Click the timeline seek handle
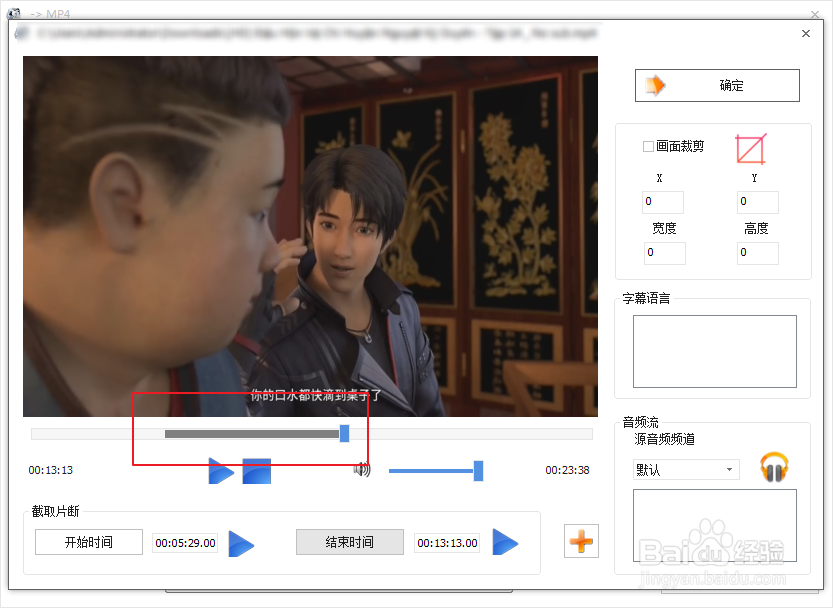 (344, 434)
